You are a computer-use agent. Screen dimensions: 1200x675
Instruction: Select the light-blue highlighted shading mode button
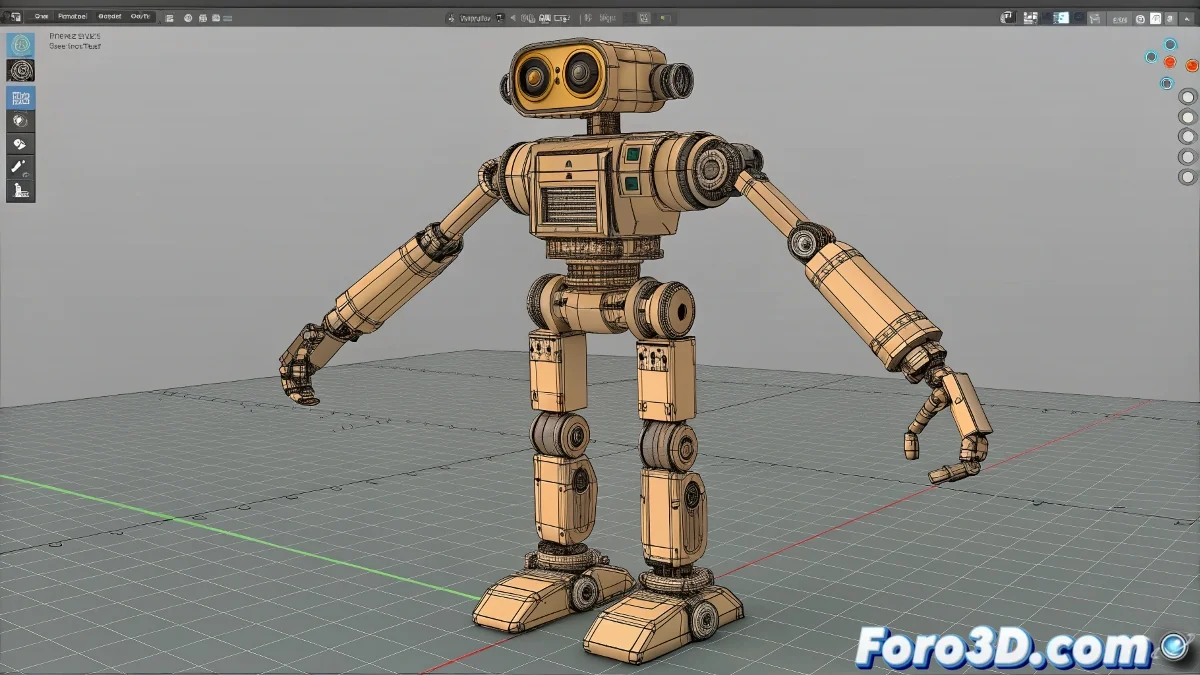(x=1060, y=18)
